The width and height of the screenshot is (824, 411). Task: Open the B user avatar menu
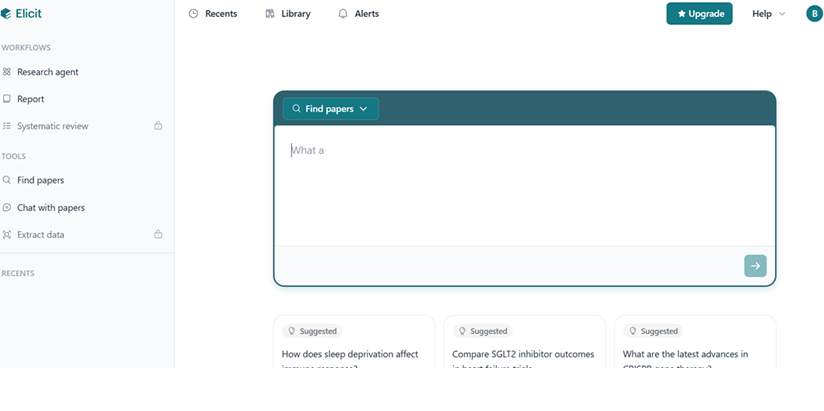click(x=815, y=14)
